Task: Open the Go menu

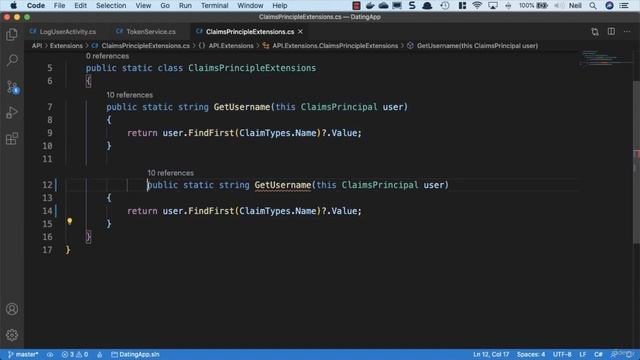Action: coord(165,5)
